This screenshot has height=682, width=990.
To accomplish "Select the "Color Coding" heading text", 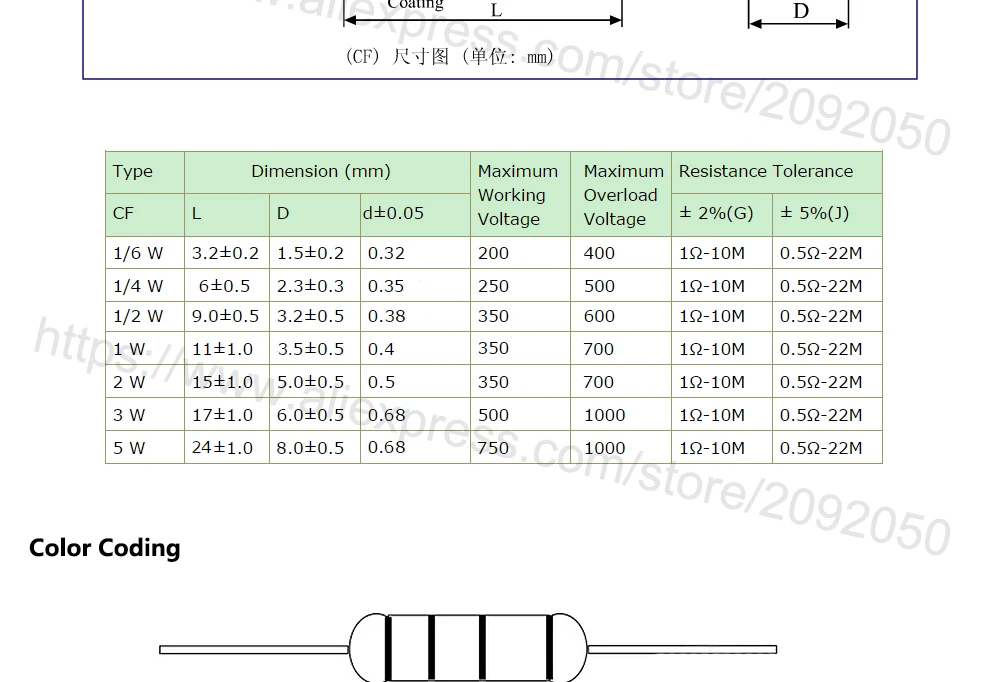I will coord(104,548).
